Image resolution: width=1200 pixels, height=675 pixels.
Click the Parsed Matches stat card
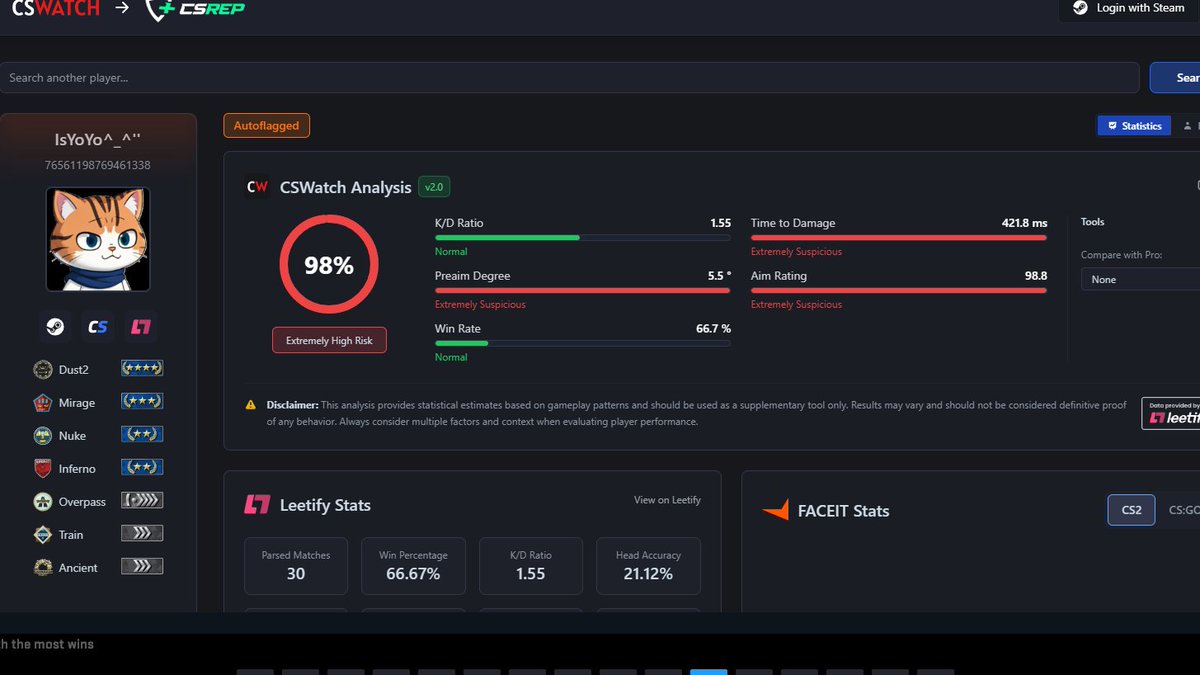296,566
